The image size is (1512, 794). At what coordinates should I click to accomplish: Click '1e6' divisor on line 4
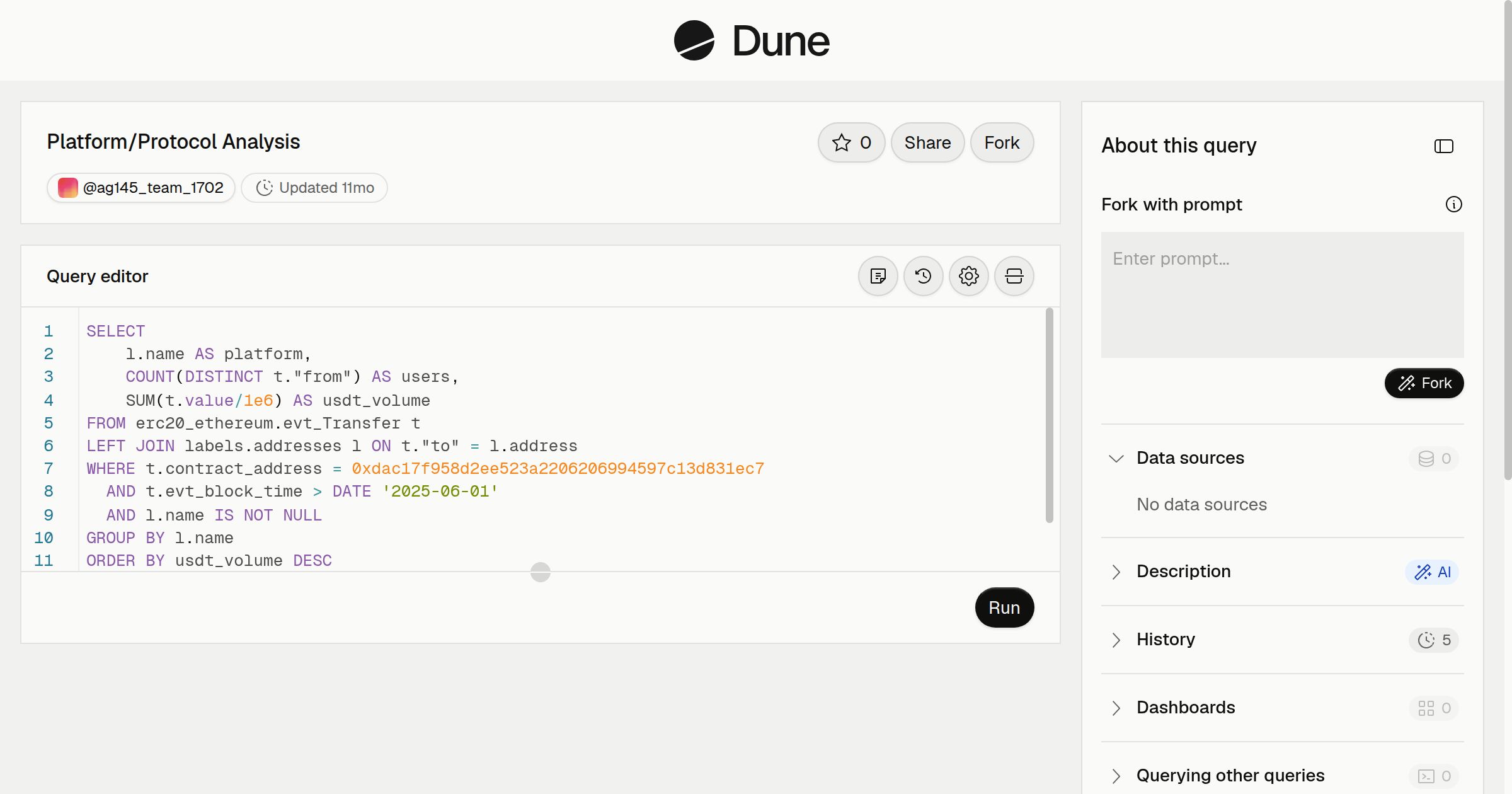coord(258,401)
